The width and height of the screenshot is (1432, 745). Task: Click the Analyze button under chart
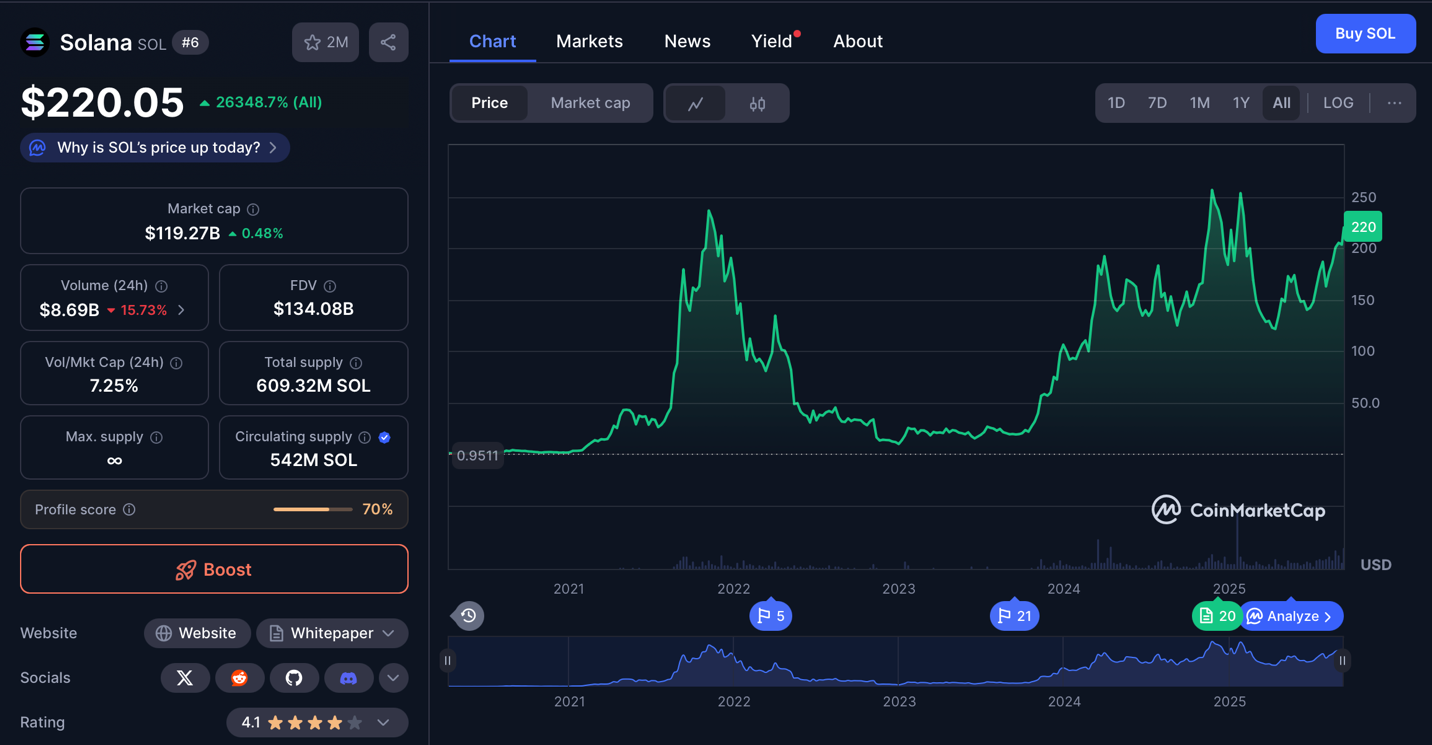(x=1291, y=616)
